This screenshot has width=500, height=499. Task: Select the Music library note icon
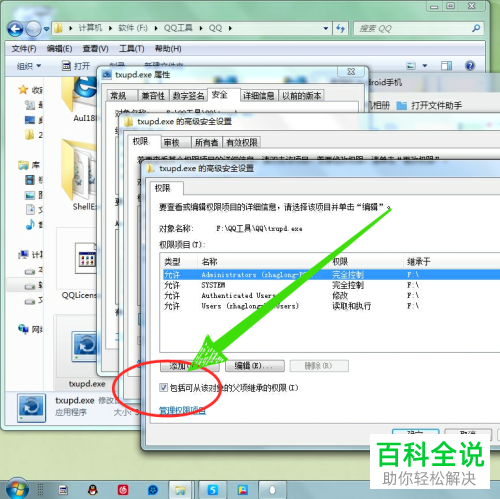pyautogui.click(x=30, y=225)
